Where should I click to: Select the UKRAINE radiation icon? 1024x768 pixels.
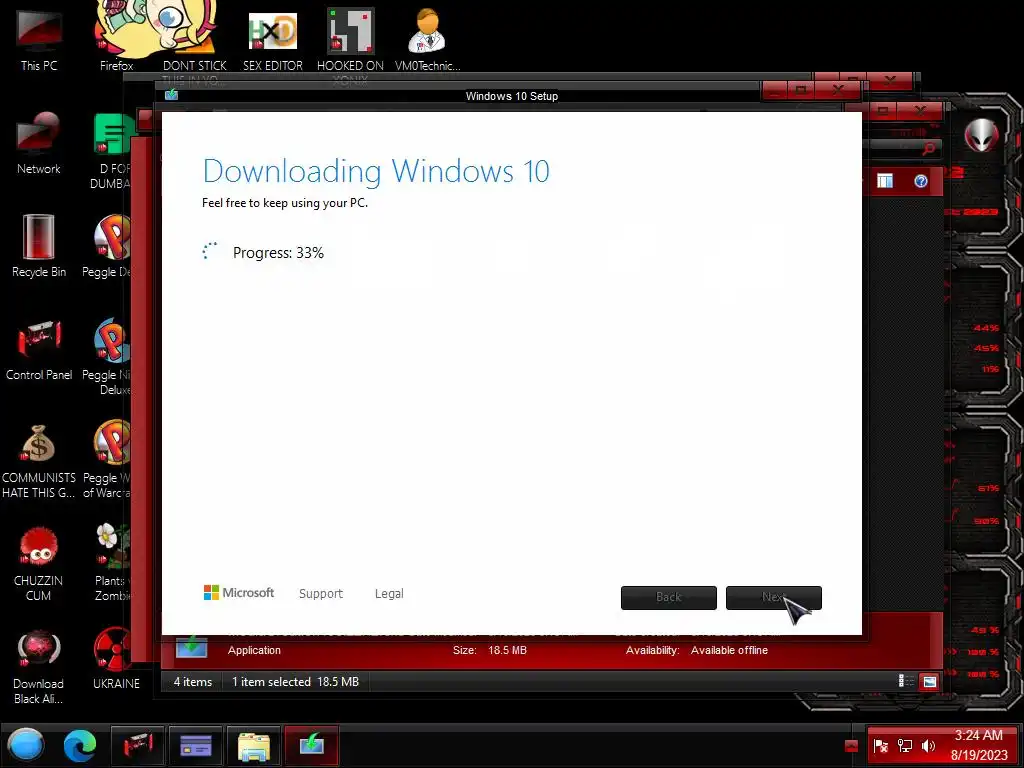tap(116, 658)
